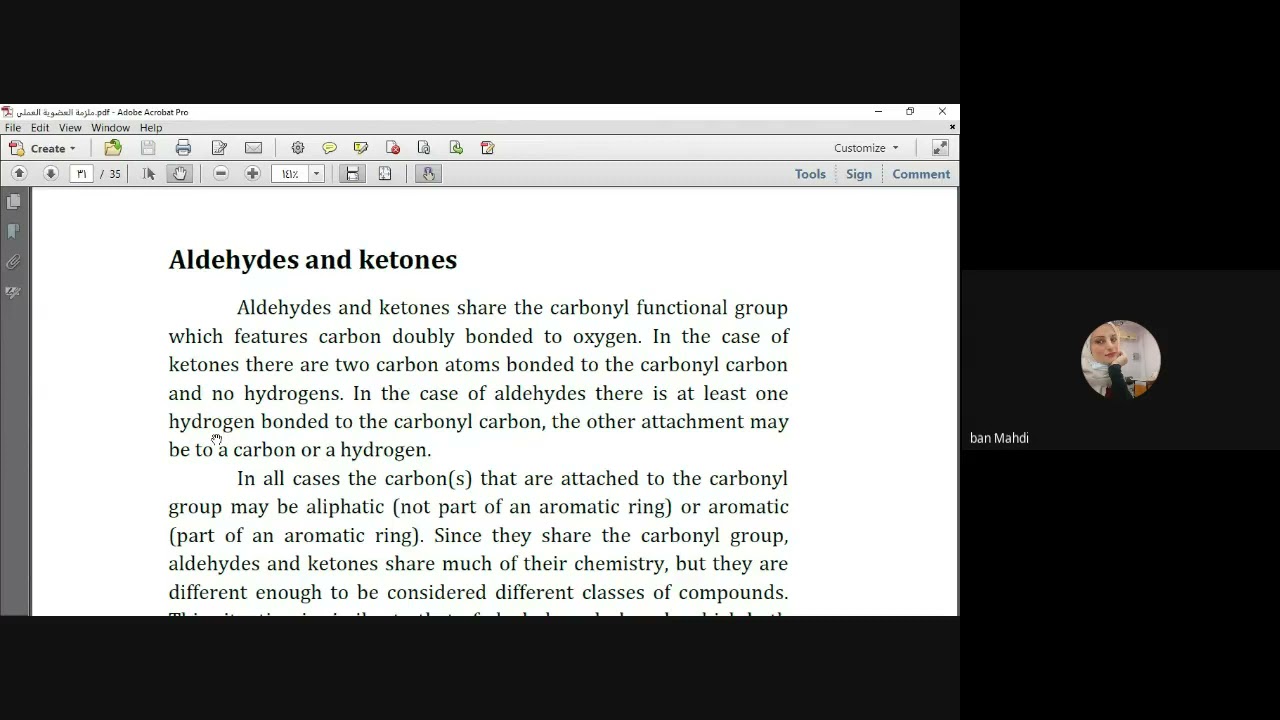1280x720 pixels.
Task: Open the Sign pane
Action: pos(859,174)
